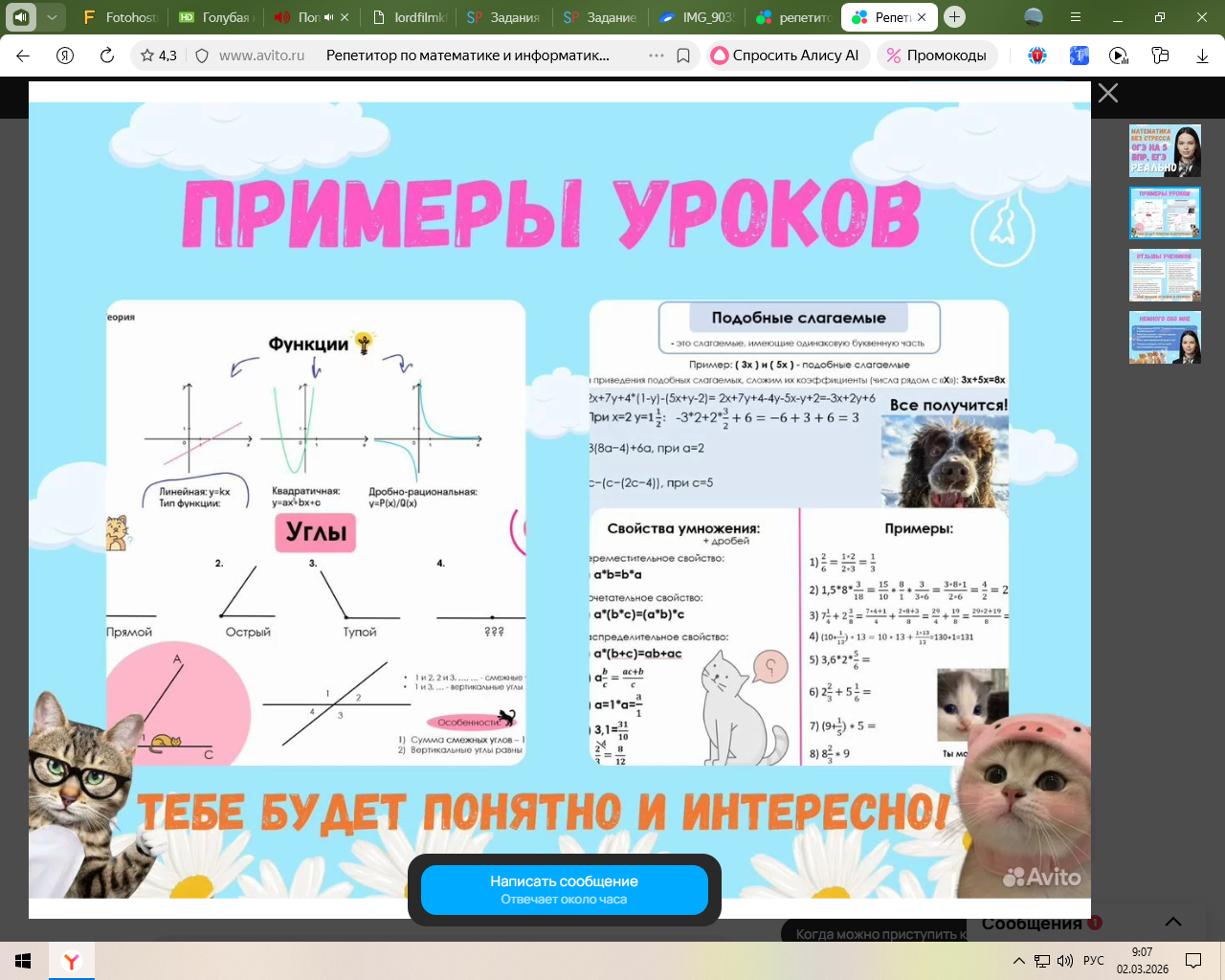This screenshot has width=1225, height=980.
Task: Toggle the system volume speaker icon
Action: coord(1064,961)
